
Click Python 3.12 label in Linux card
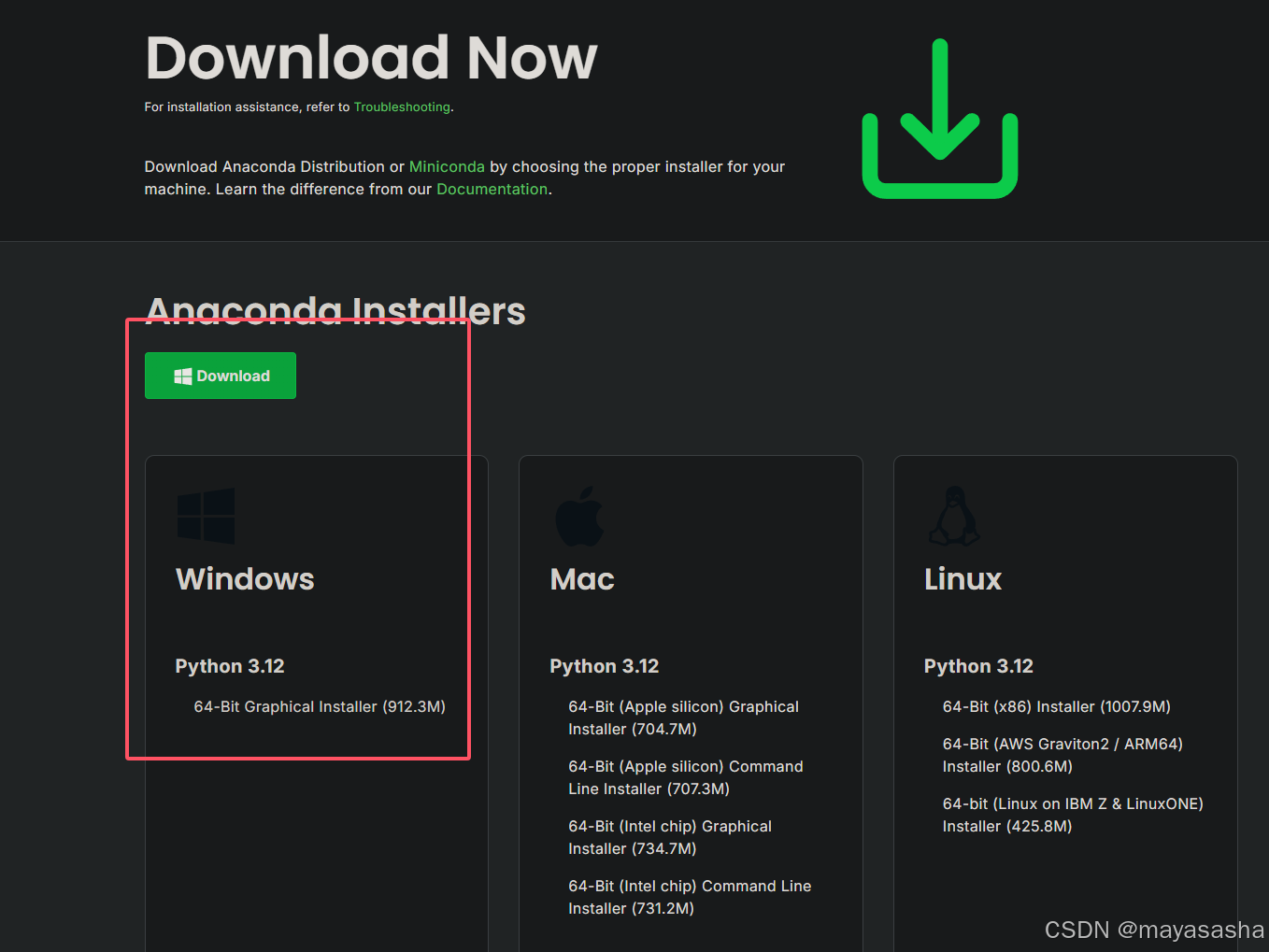tap(978, 666)
